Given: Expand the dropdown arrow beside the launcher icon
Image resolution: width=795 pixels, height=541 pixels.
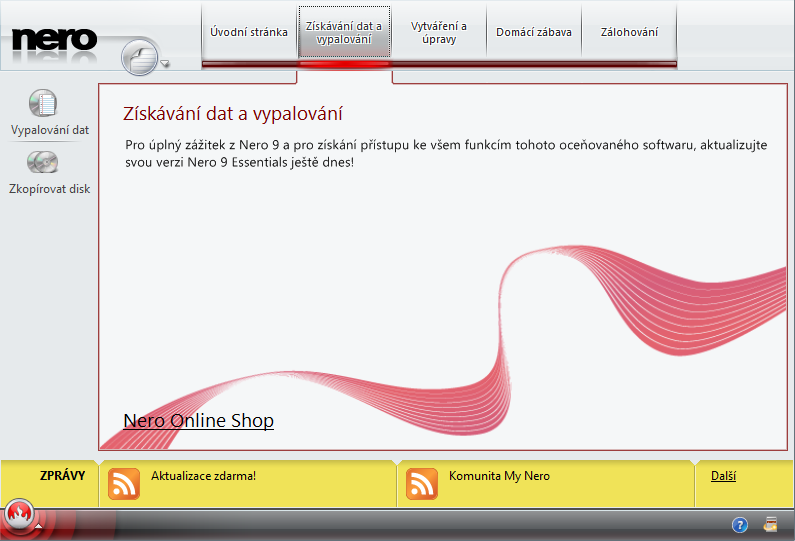Looking at the screenshot, I should (165, 63).
